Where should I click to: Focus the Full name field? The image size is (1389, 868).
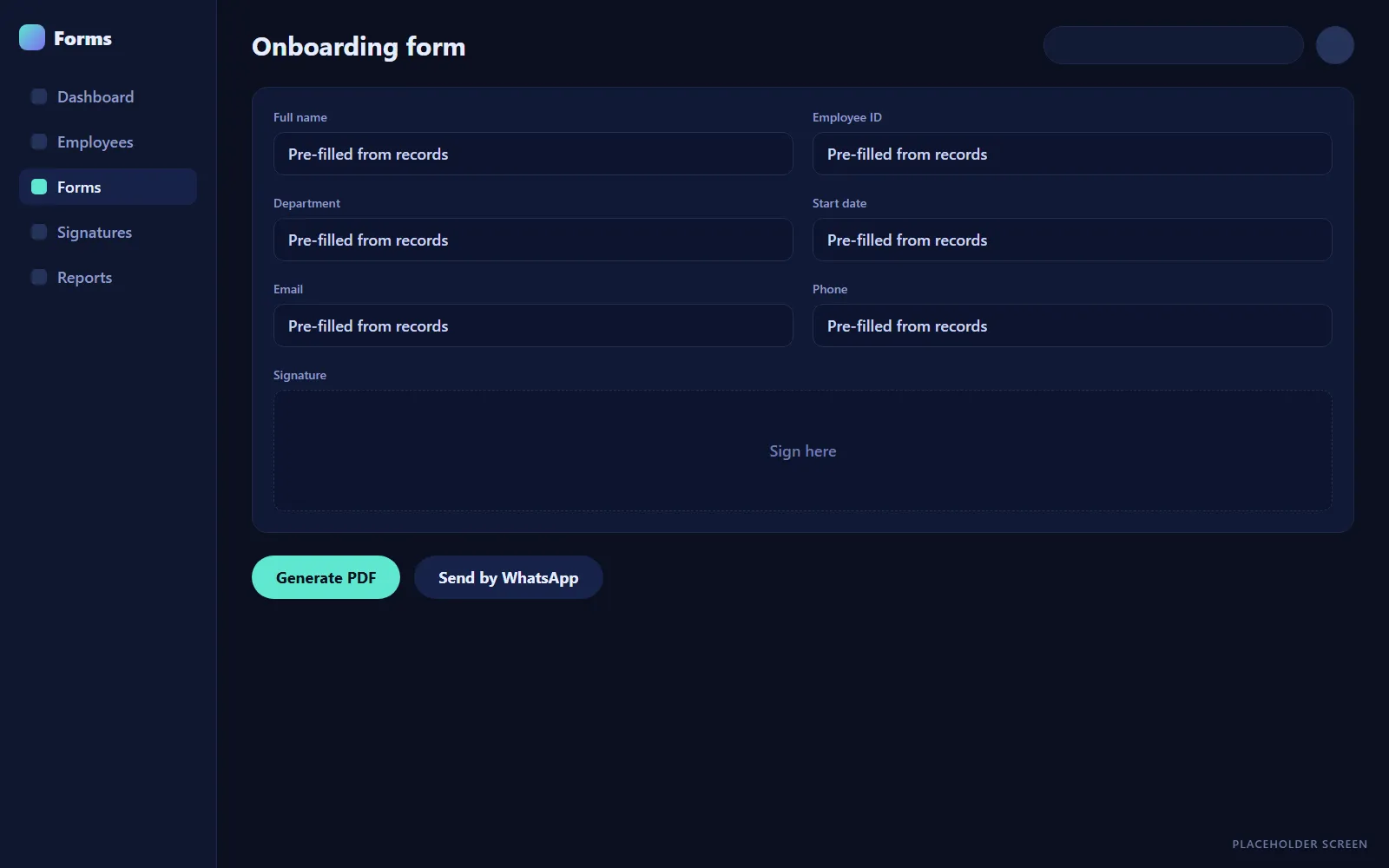point(533,154)
